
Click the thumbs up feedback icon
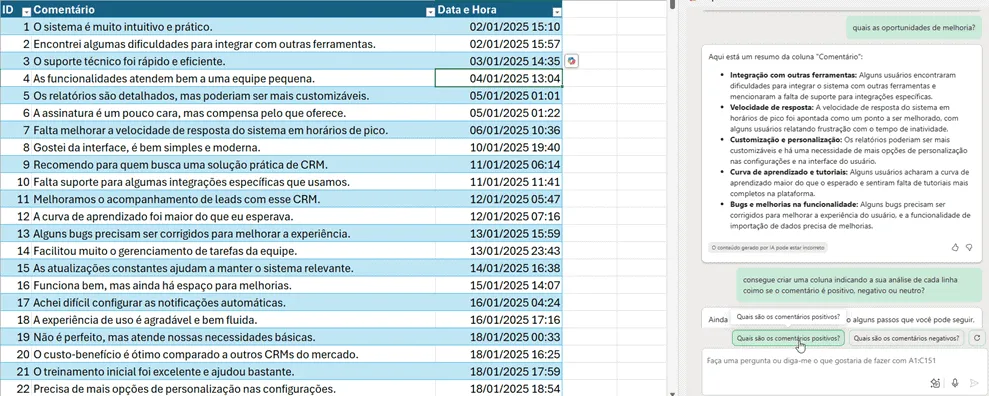click(x=955, y=248)
